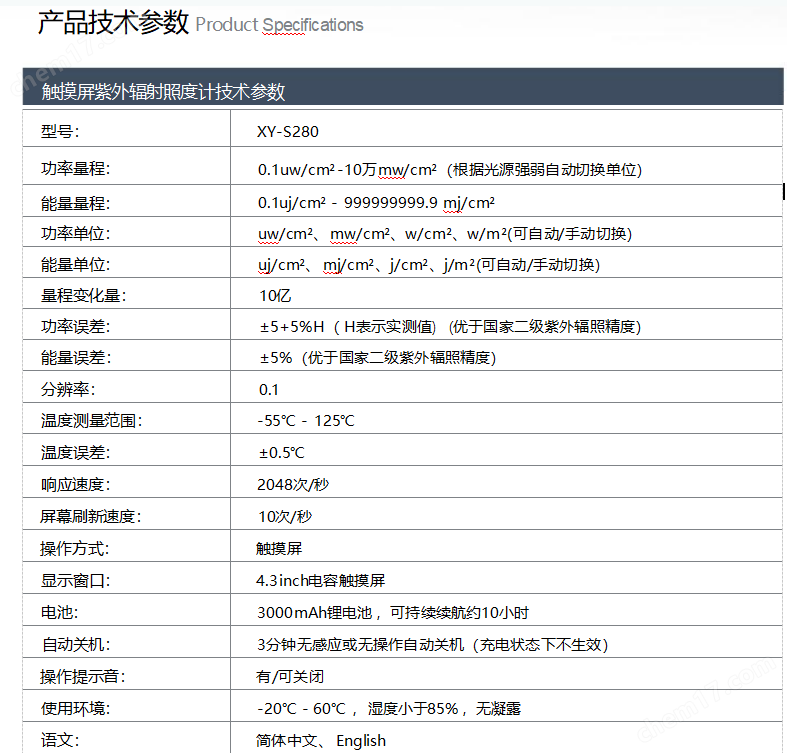
Task: Select the value ±5% (优于国家二级紫外辐照精度)
Action: (x=378, y=358)
